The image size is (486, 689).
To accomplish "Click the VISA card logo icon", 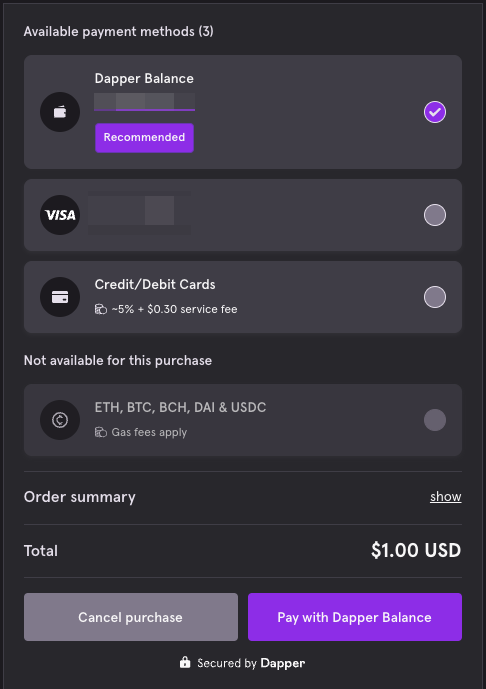I will [60, 215].
